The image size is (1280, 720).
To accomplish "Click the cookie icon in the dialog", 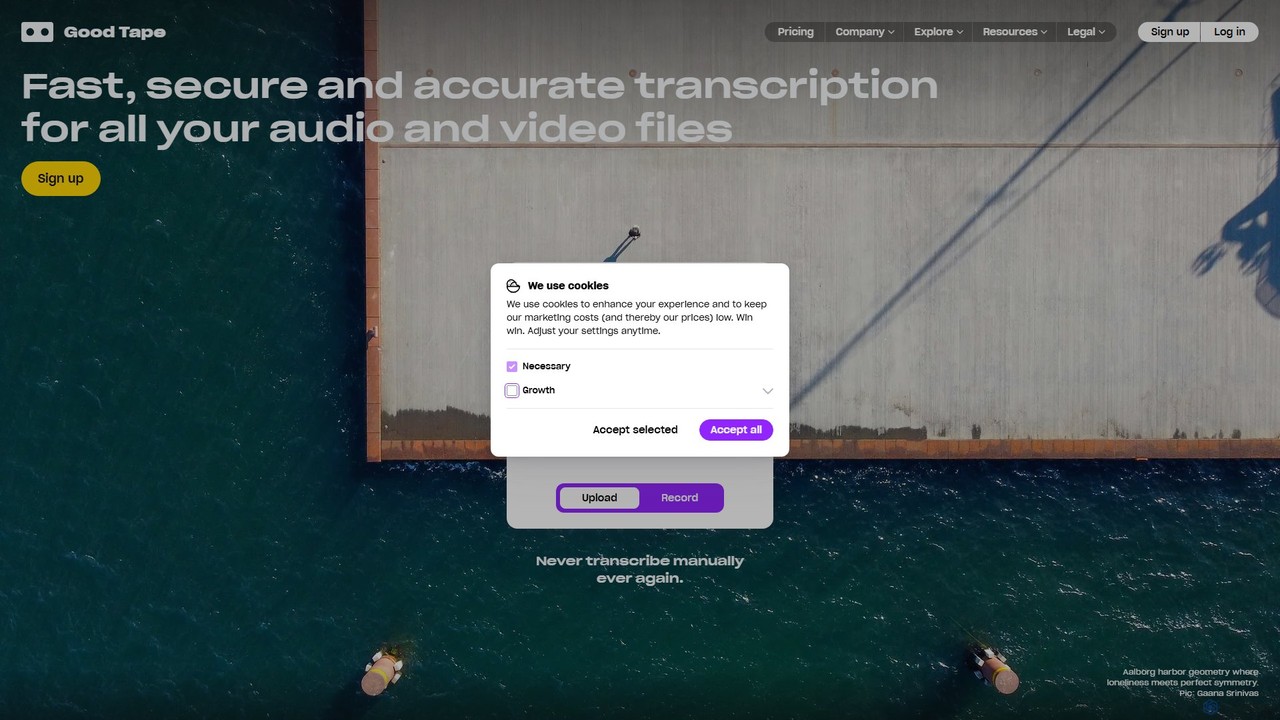I will pyautogui.click(x=513, y=286).
